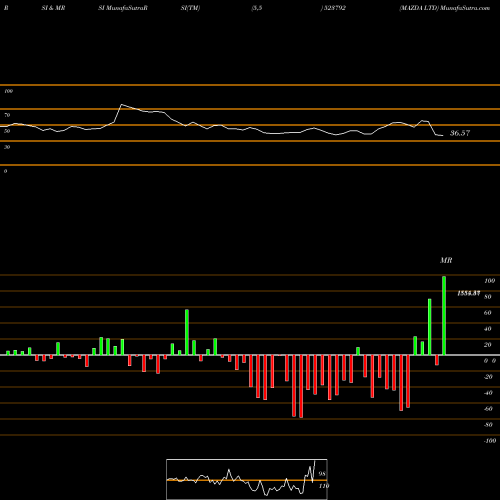The image size is (500, 500).
Task: Click the RSI line peak near 70 level
Action: click(122, 105)
